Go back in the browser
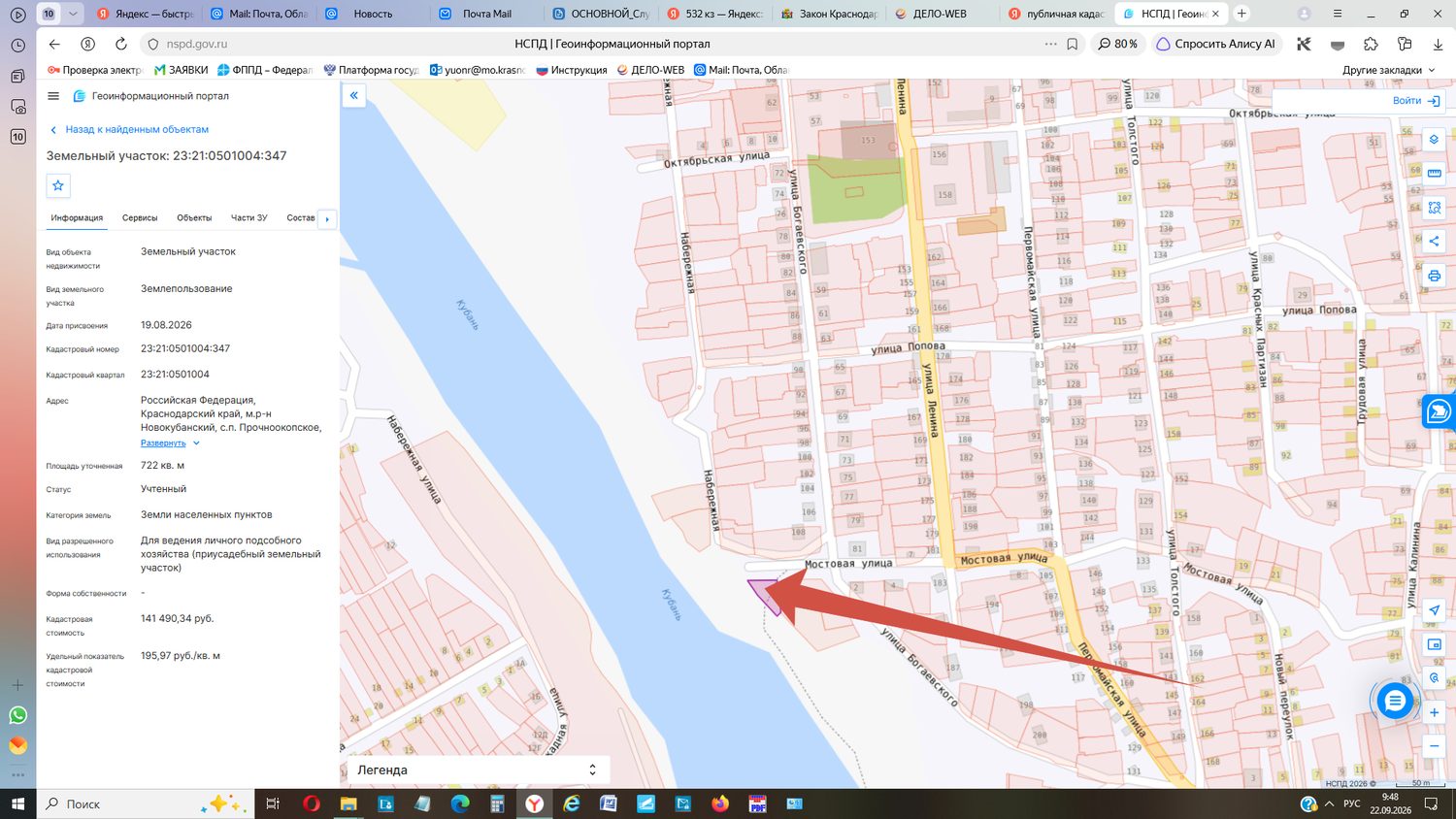The height and width of the screenshot is (819, 1456). (x=54, y=44)
